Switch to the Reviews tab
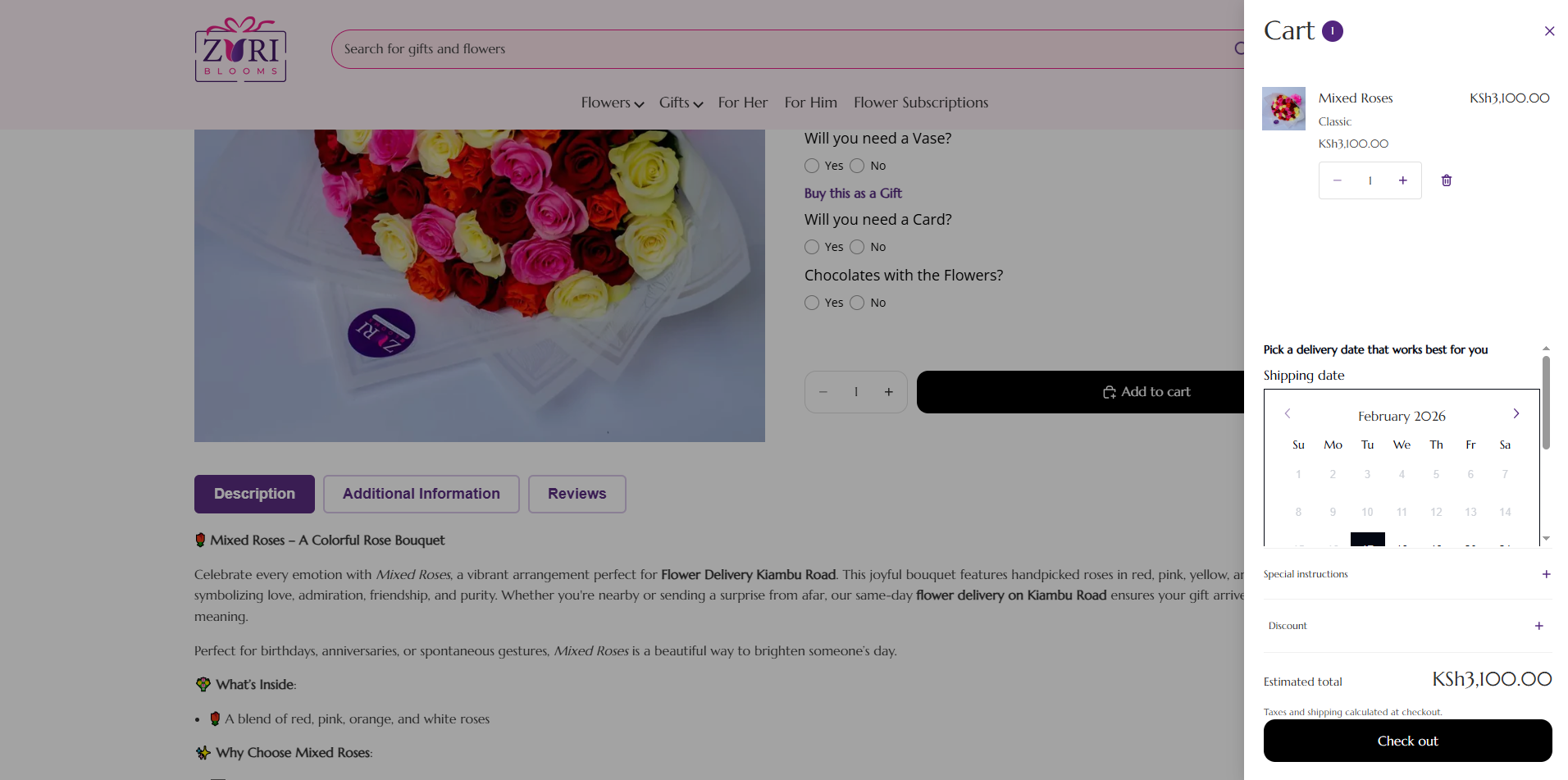Screen dimensions: 1568x780 pos(577,494)
